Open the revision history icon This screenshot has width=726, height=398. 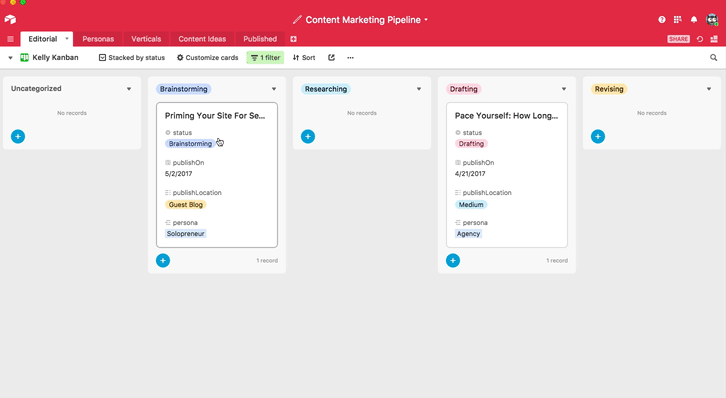tap(700, 39)
